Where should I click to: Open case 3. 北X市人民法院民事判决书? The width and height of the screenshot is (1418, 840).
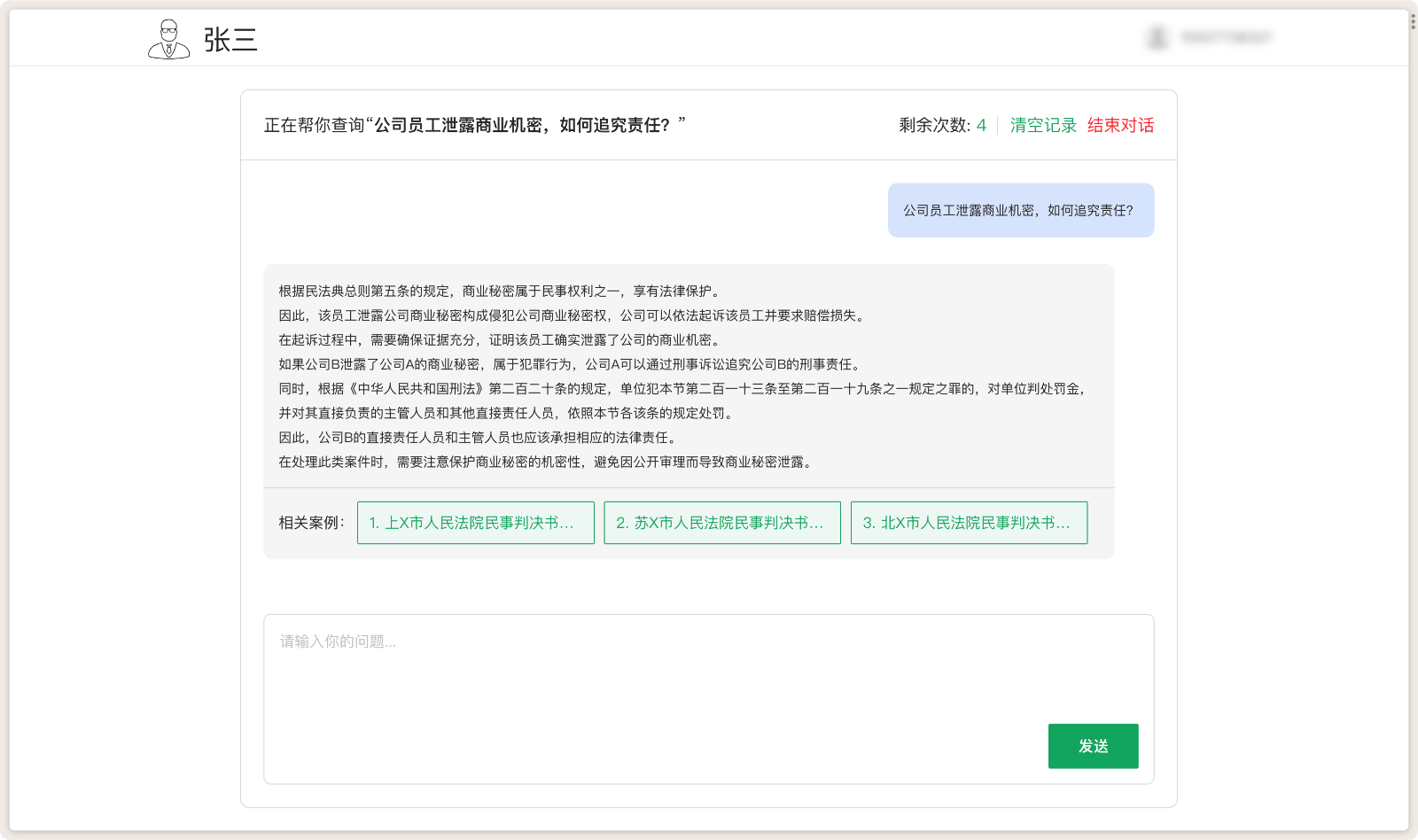[968, 522]
